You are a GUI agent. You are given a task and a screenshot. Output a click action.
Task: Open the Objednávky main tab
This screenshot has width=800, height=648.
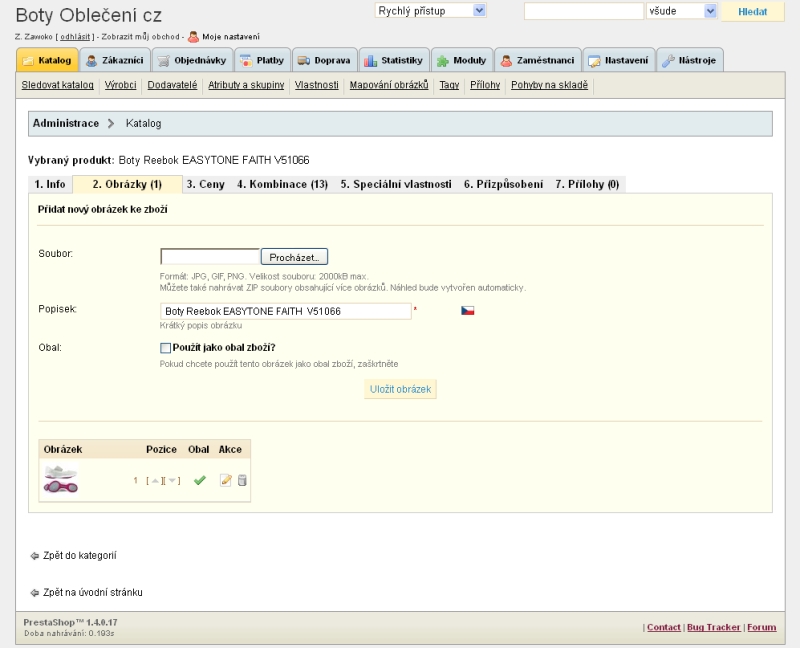pyautogui.click(x=193, y=60)
